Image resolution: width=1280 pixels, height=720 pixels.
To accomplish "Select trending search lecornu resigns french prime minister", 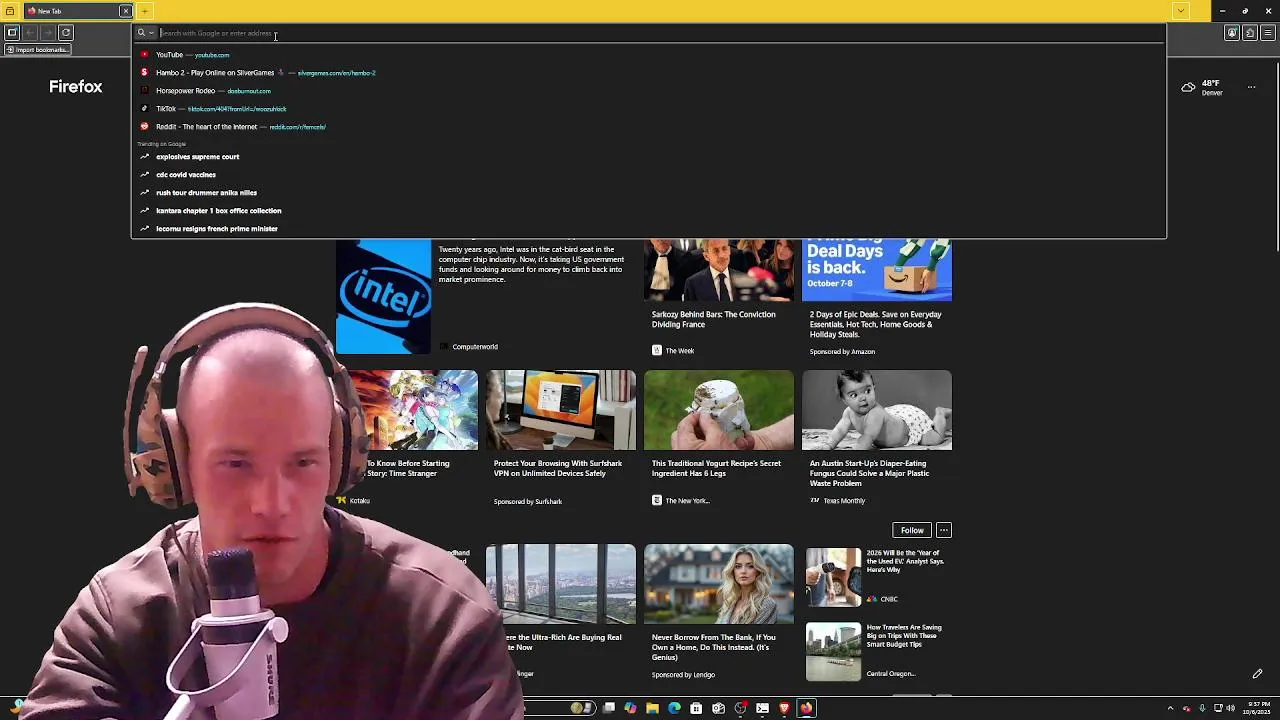I will pos(648,229).
